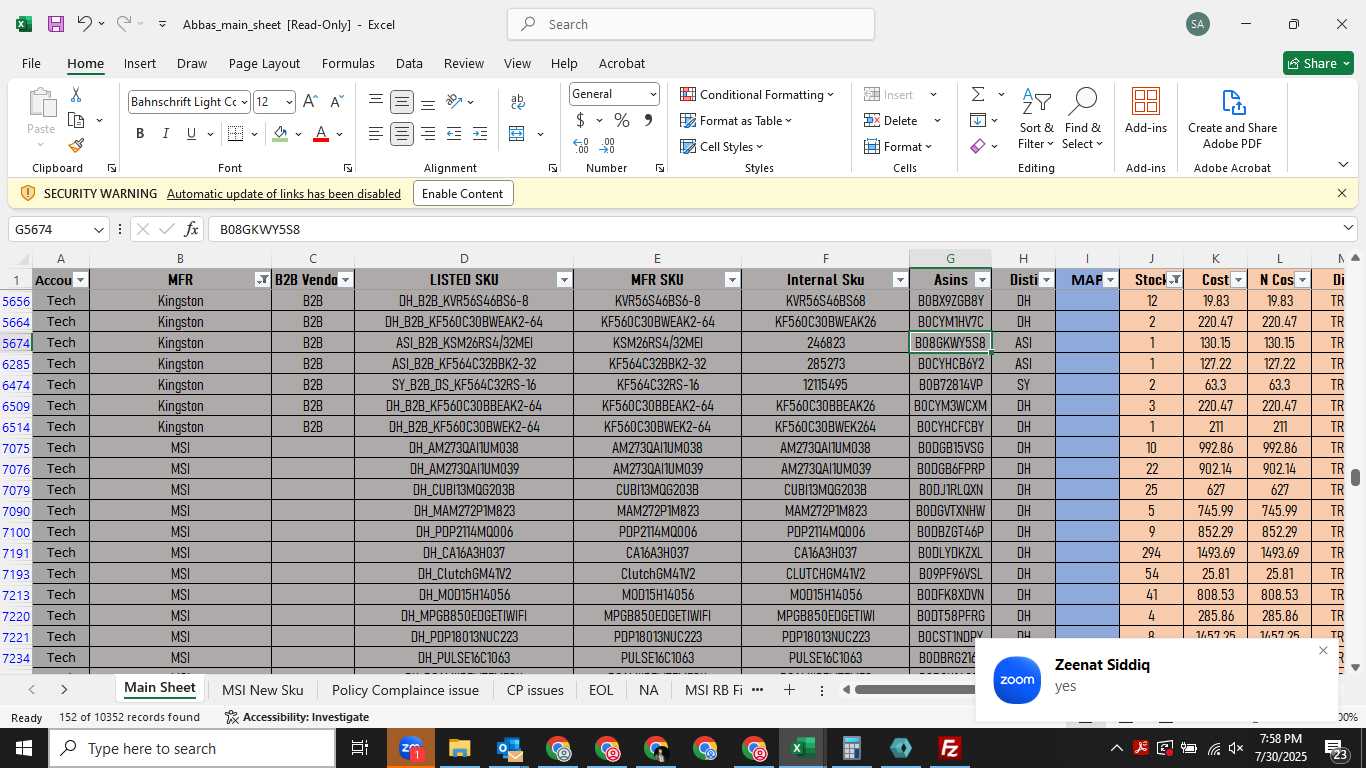
Task: Toggle Align Left horizontal alignment
Action: (x=376, y=134)
